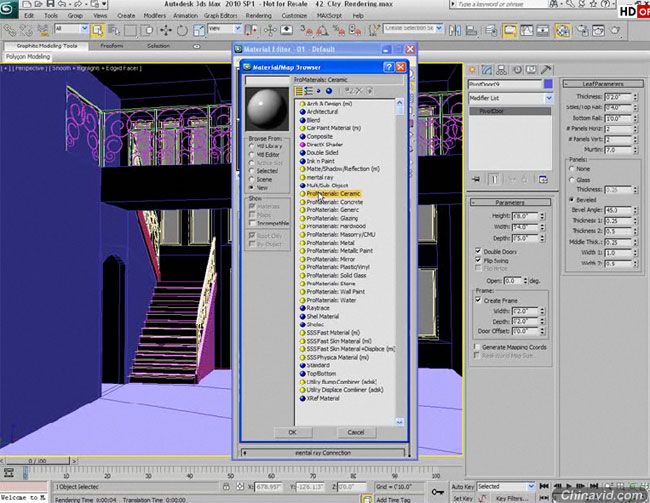Expand the mental ray Connection rollout

tap(323, 453)
